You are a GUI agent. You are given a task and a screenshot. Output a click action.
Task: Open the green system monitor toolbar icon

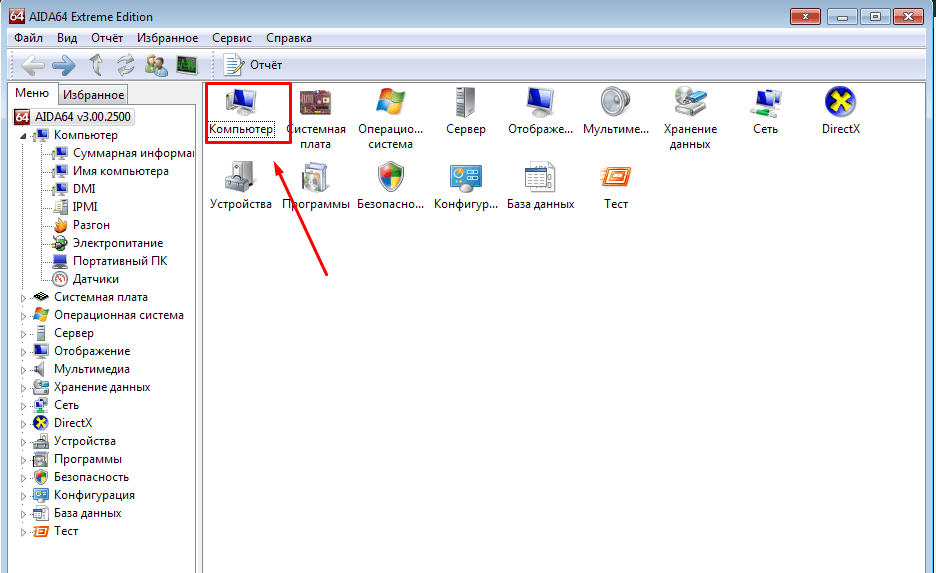click(x=187, y=65)
